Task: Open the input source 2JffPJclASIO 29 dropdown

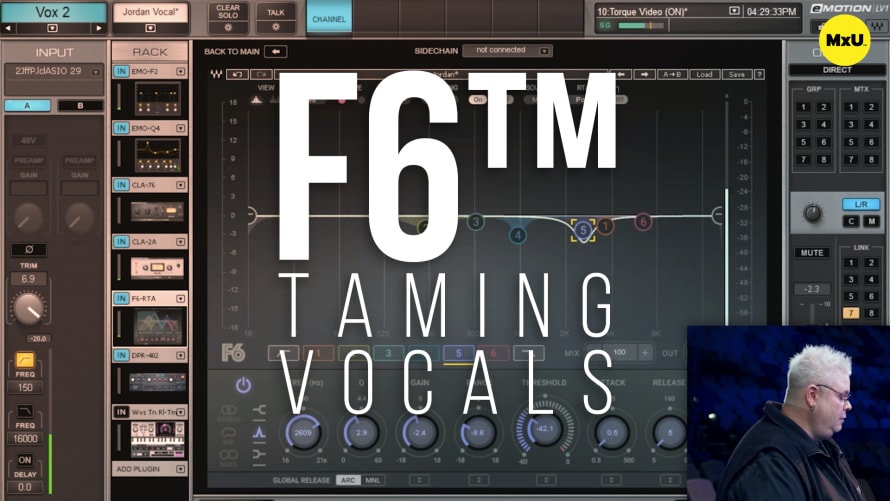Action: (x=96, y=71)
